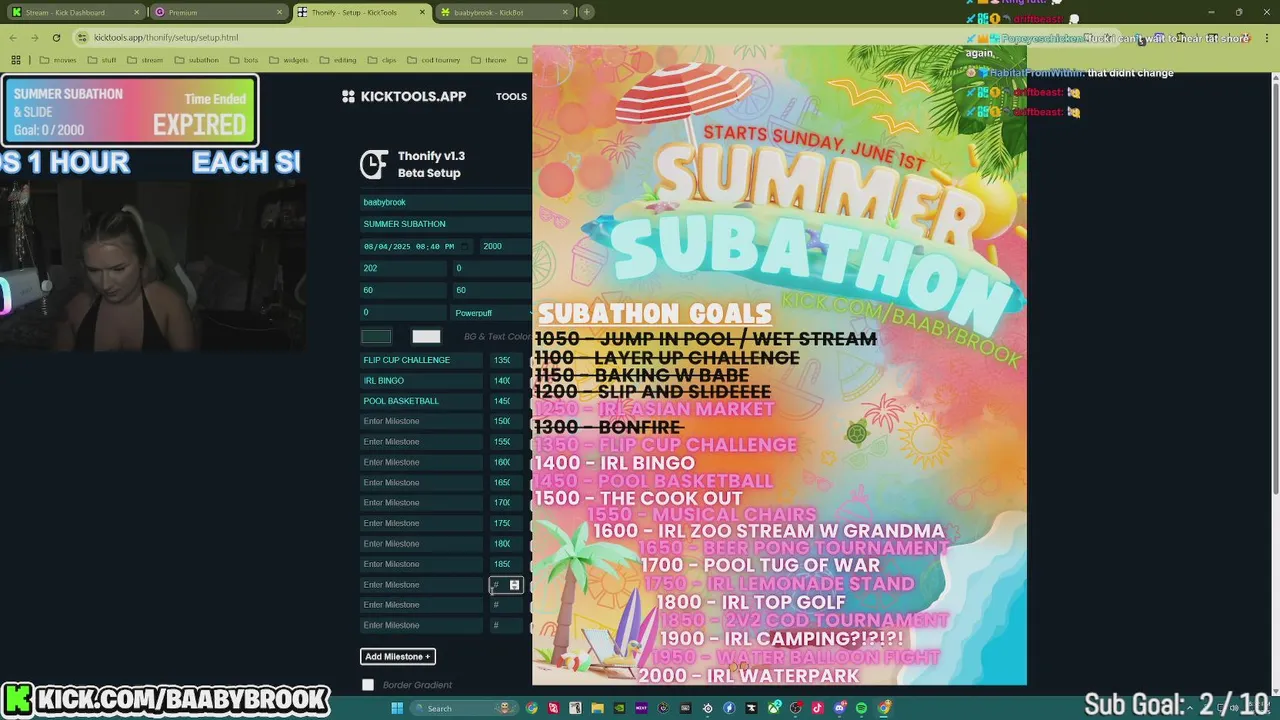Open the stuff bookmark folder

pyautogui.click(x=103, y=60)
